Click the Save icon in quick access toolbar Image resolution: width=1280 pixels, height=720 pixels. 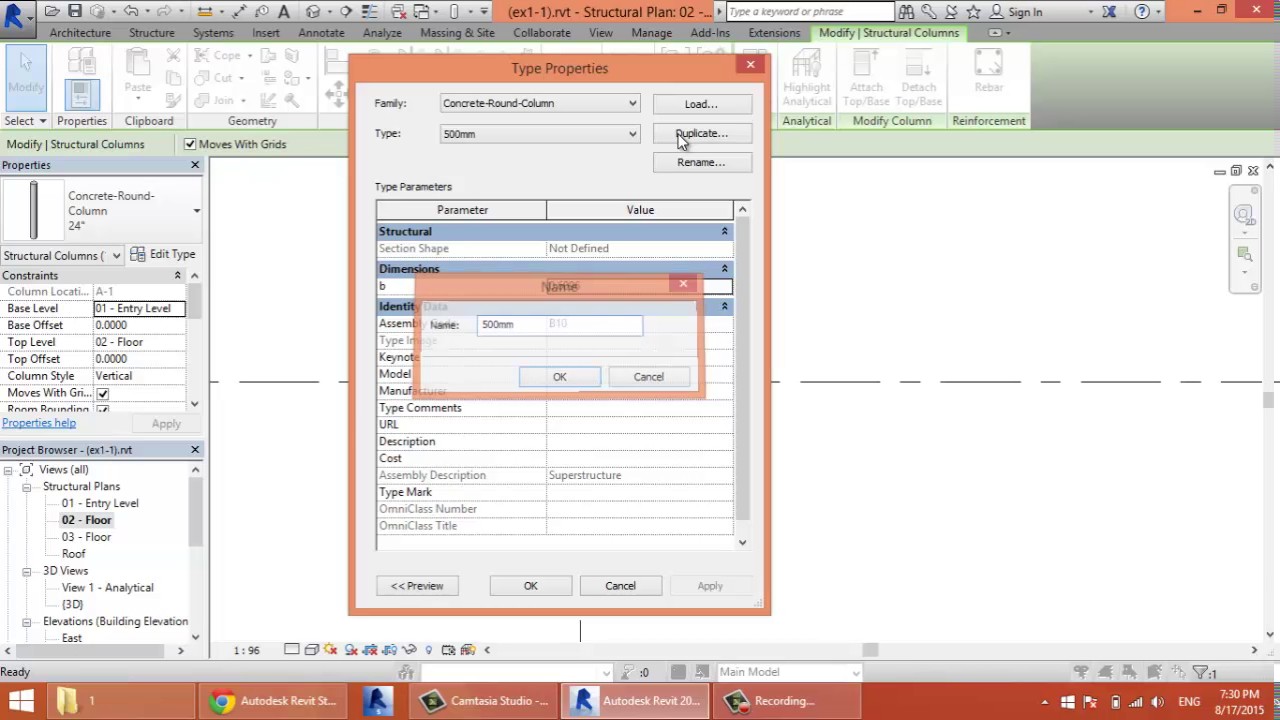pos(75,12)
